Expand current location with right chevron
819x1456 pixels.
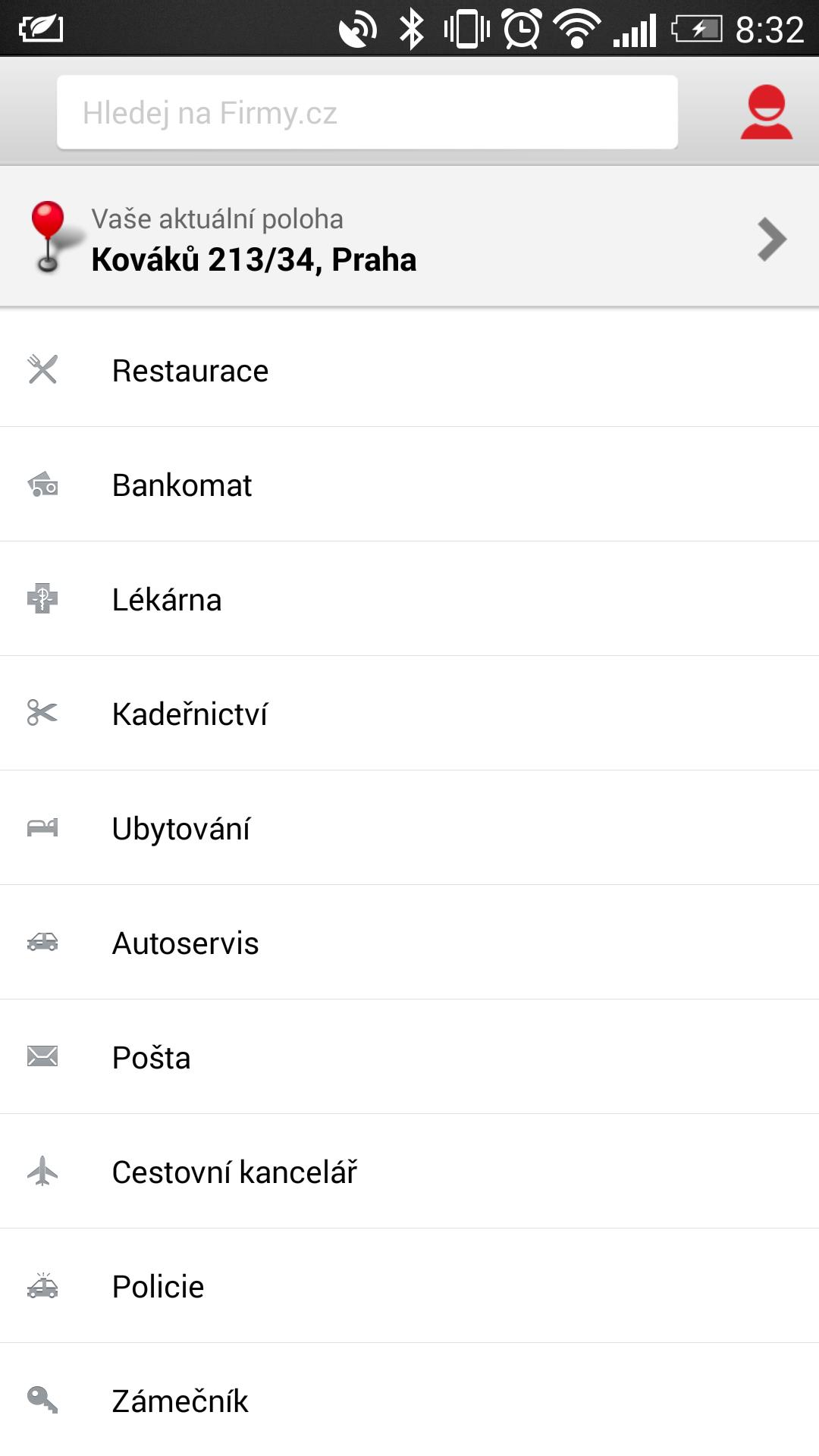click(x=771, y=240)
